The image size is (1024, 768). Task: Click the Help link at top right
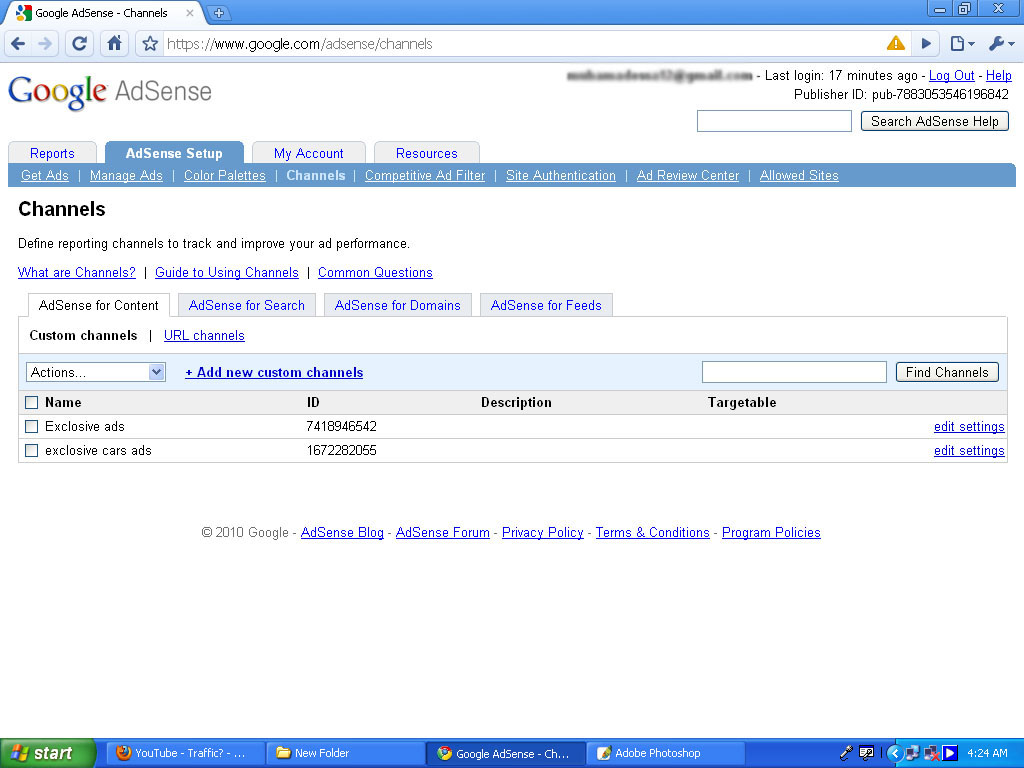[x=999, y=76]
